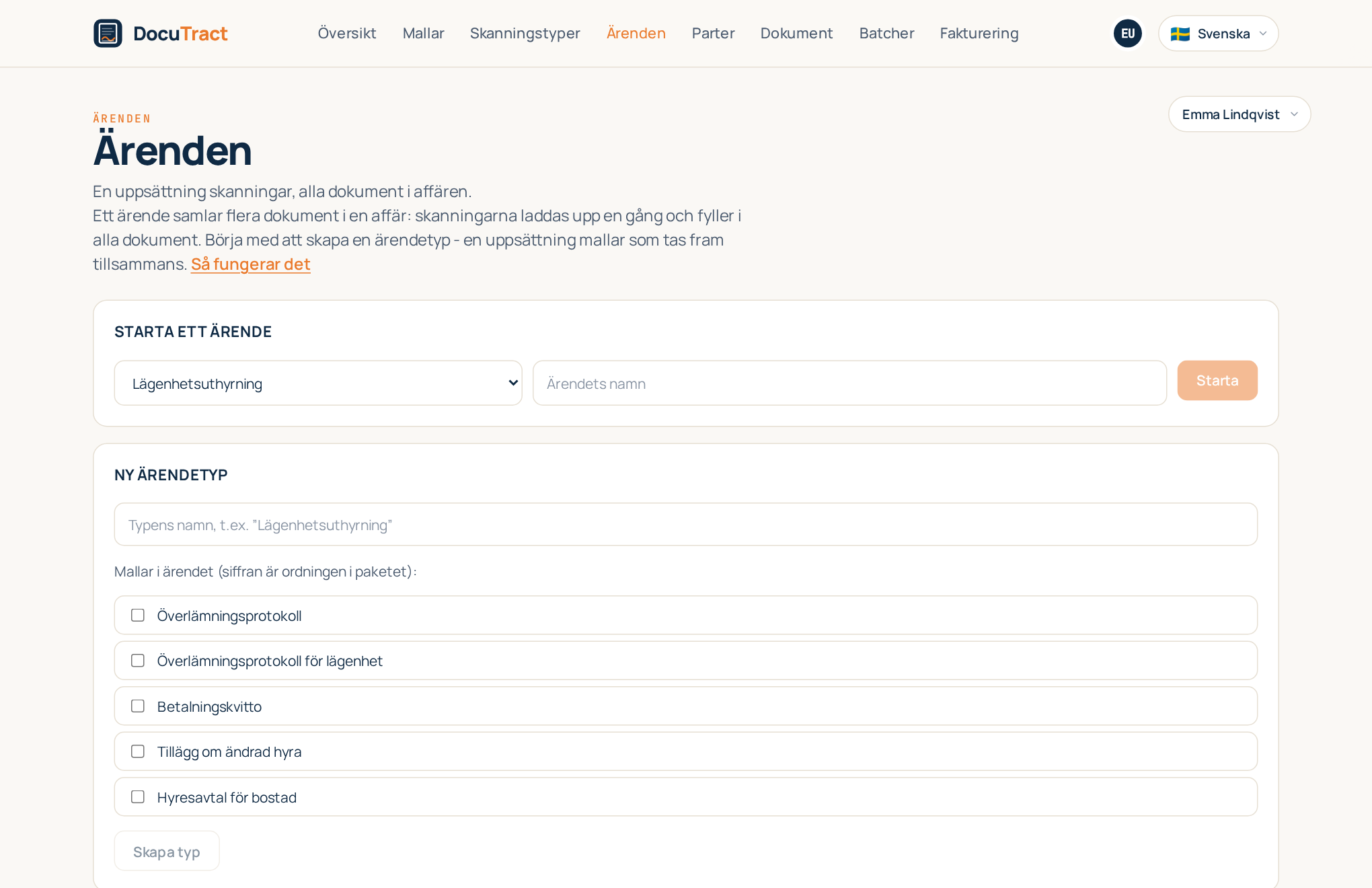This screenshot has width=1372, height=888.
Task: Click the DocuTract logo icon
Action: pyautogui.click(x=108, y=33)
